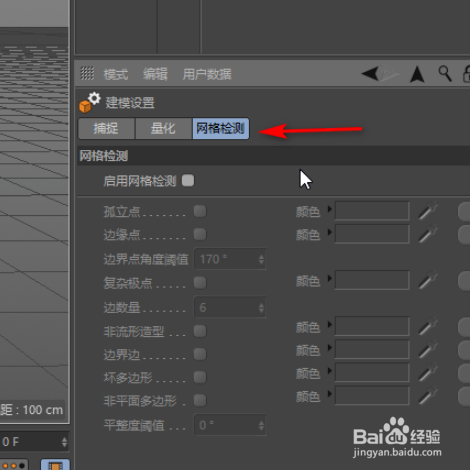This screenshot has height=470, width=470.
Task: Click the lock icon in attribute manager
Action: (466, 74)
